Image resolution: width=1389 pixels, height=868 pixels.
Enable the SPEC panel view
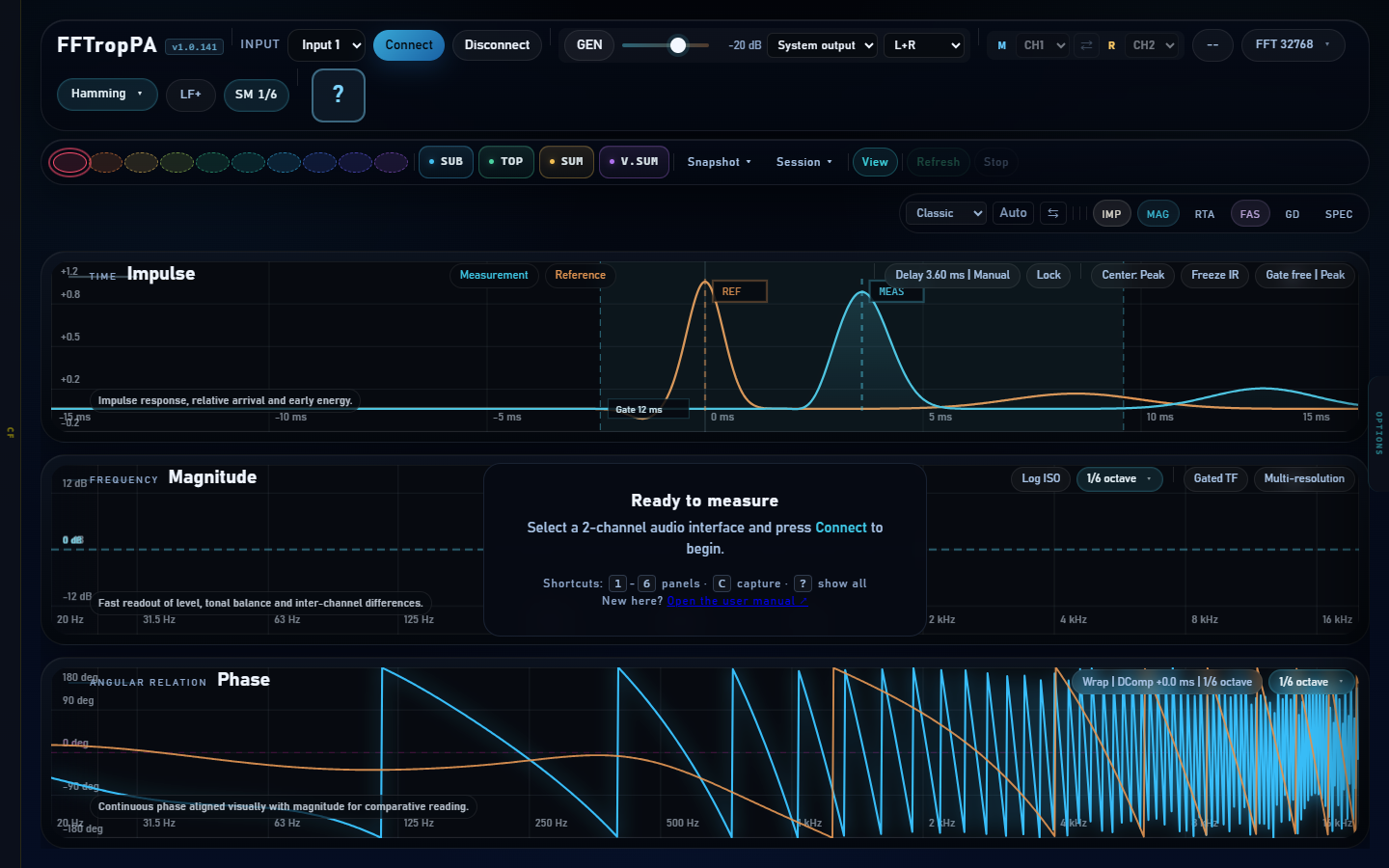point(1338,214)
